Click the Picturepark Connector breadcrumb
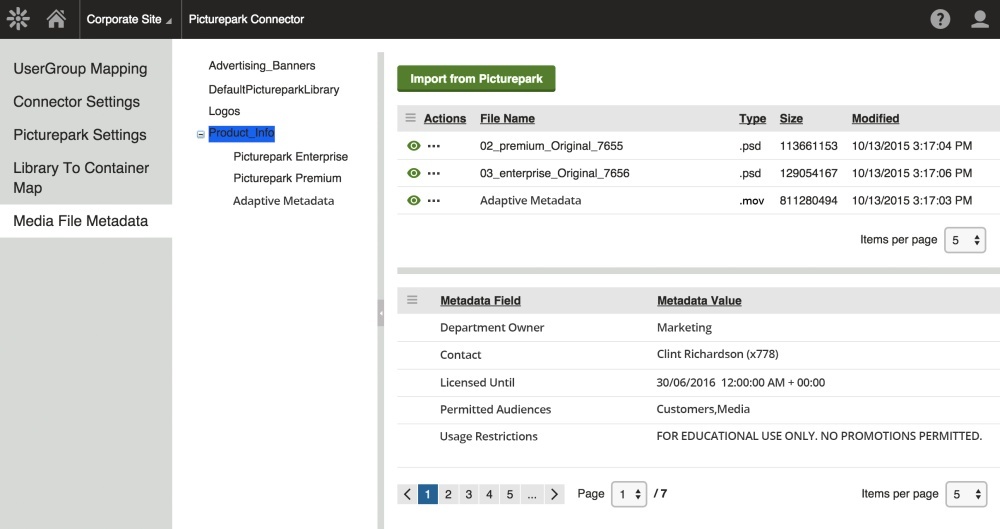 click(246, 19)
